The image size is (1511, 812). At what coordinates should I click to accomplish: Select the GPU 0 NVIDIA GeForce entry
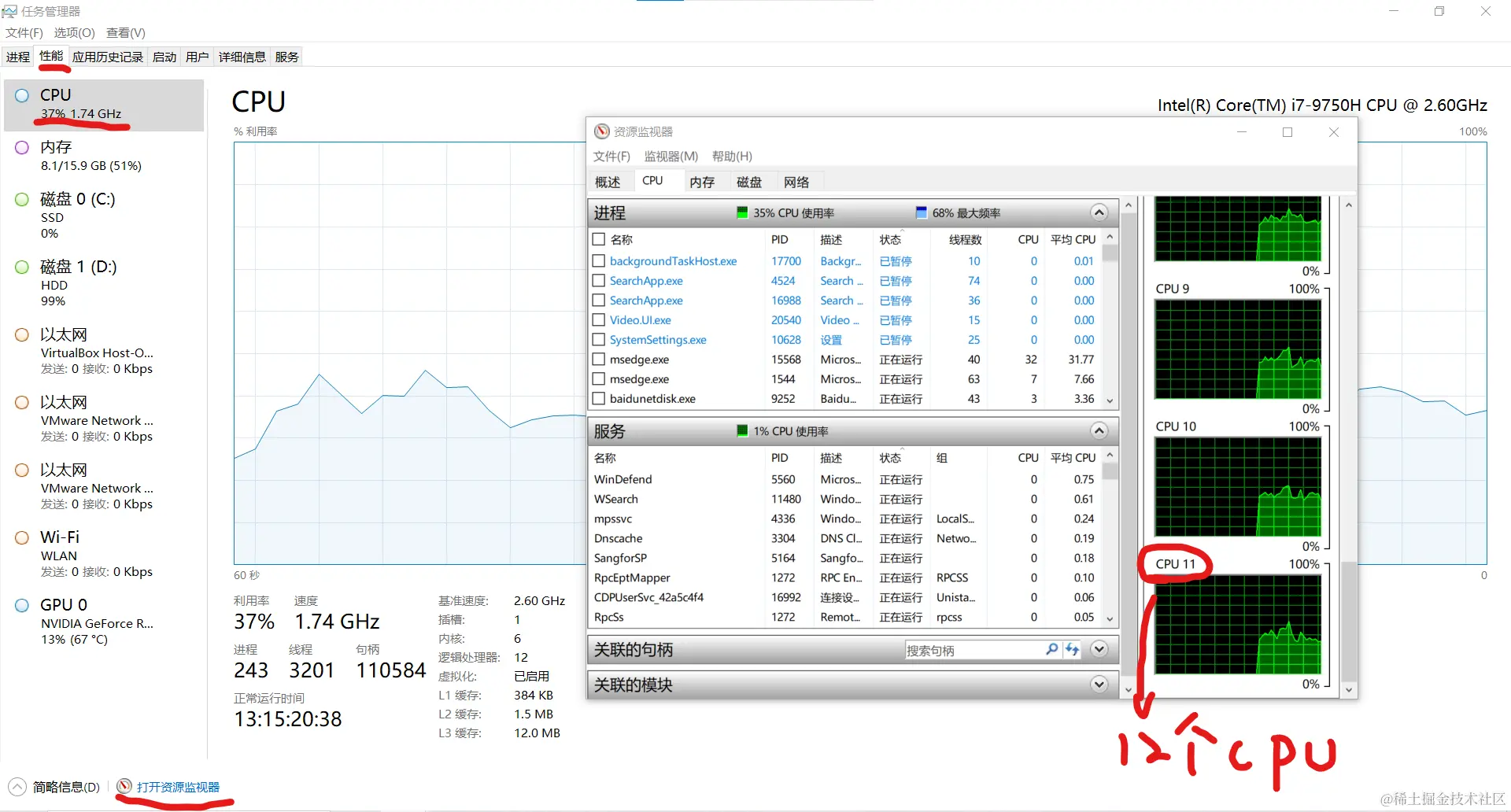tap(104, 622)
